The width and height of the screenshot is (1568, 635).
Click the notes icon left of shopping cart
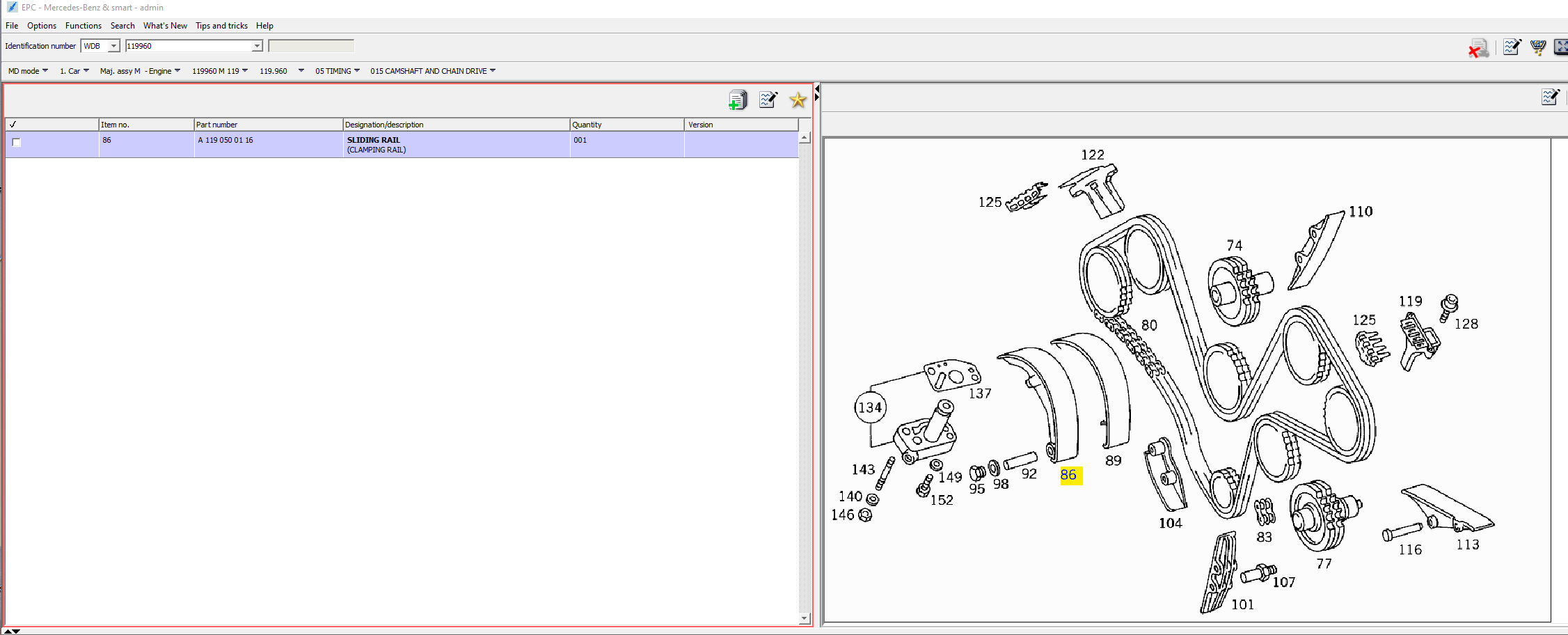(1512, 47)
